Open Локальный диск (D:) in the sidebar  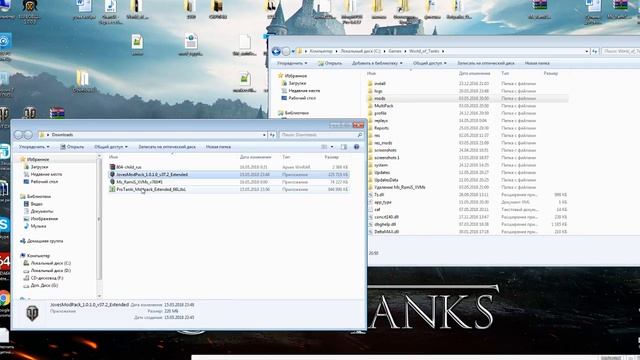(x=51, y=270)
